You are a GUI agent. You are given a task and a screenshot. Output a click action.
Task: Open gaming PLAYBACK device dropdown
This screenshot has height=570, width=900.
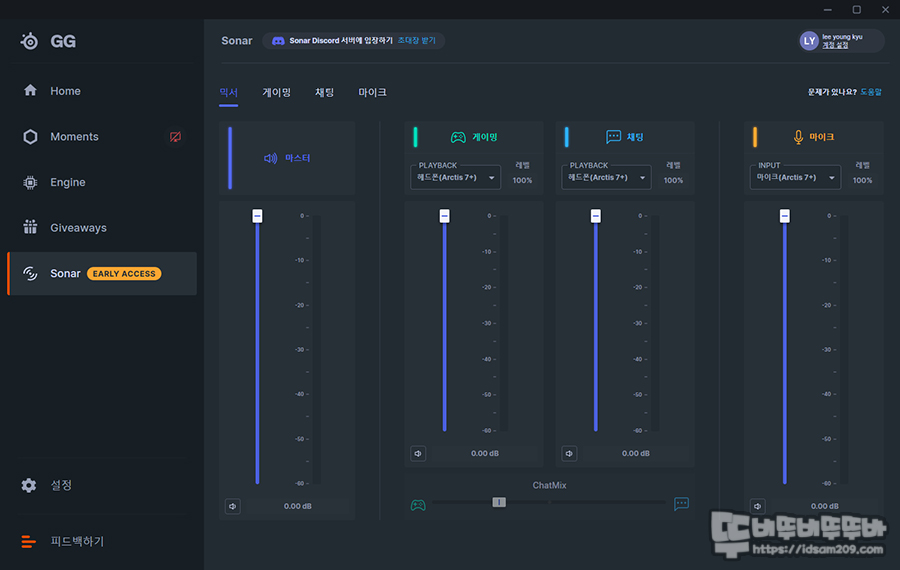[x=455, y=177]
